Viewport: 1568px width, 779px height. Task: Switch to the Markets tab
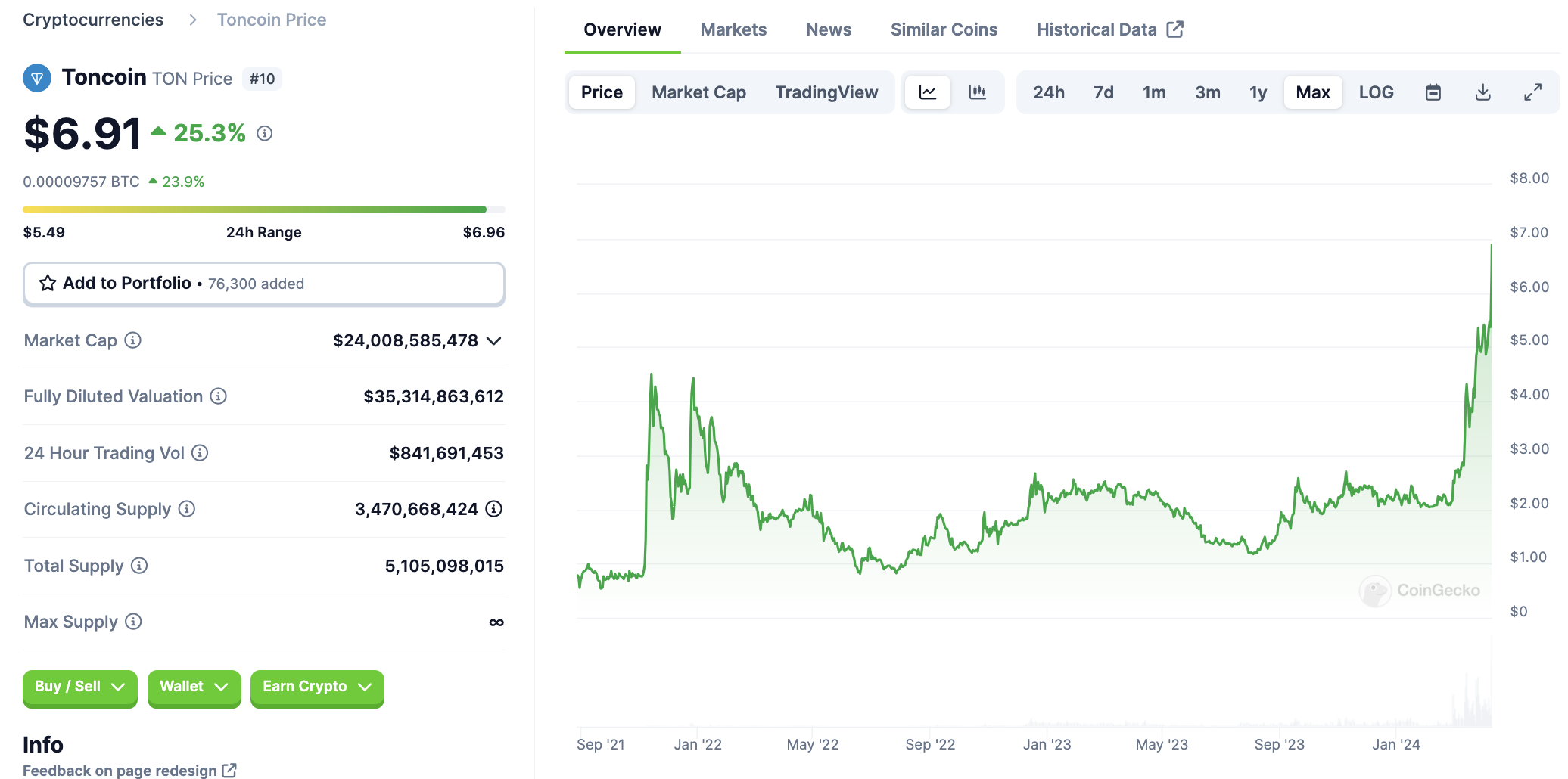click(x=733, y=29)
